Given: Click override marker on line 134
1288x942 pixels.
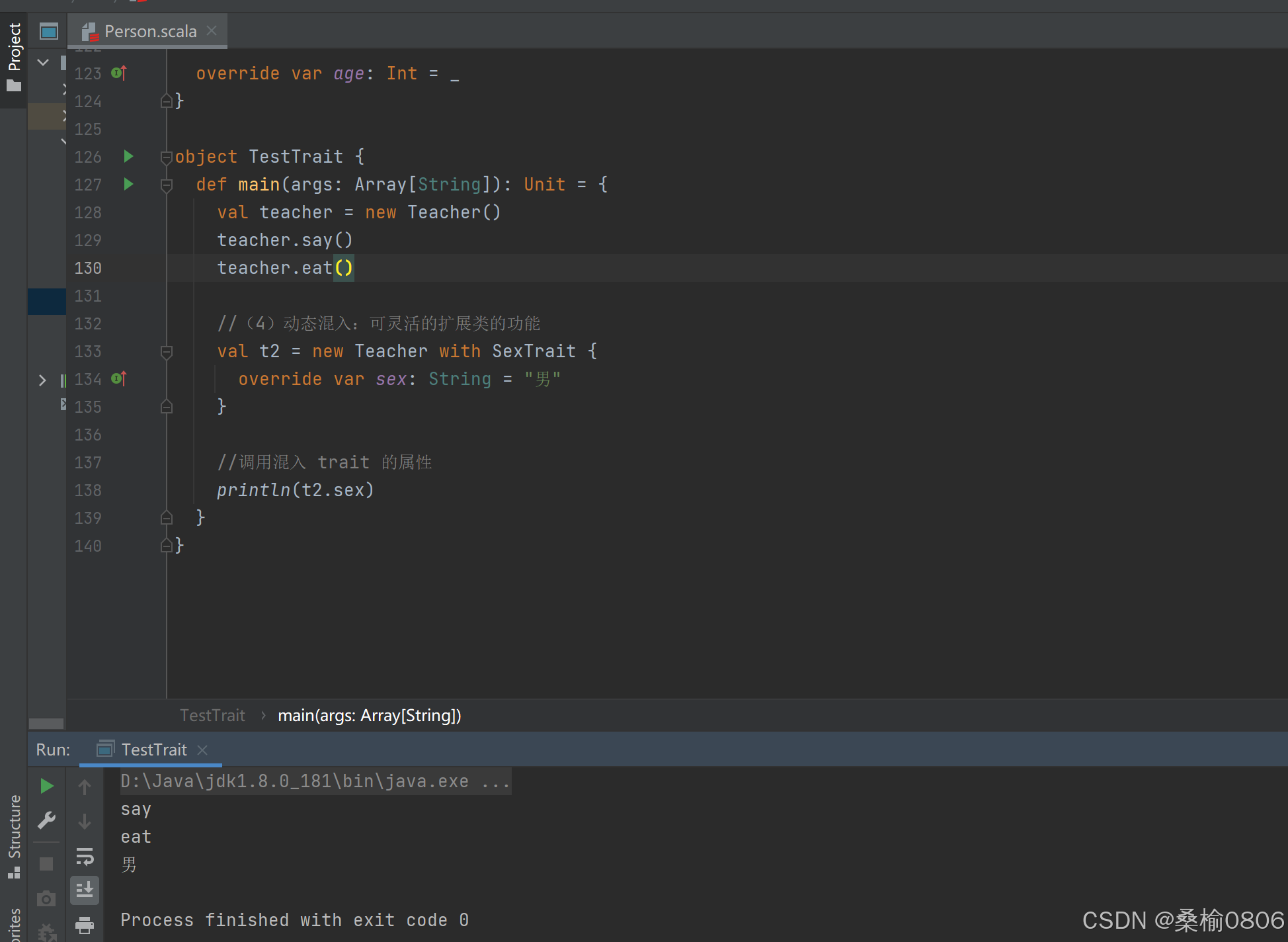Looking at the screenshot, I should (x=119, y=379).
